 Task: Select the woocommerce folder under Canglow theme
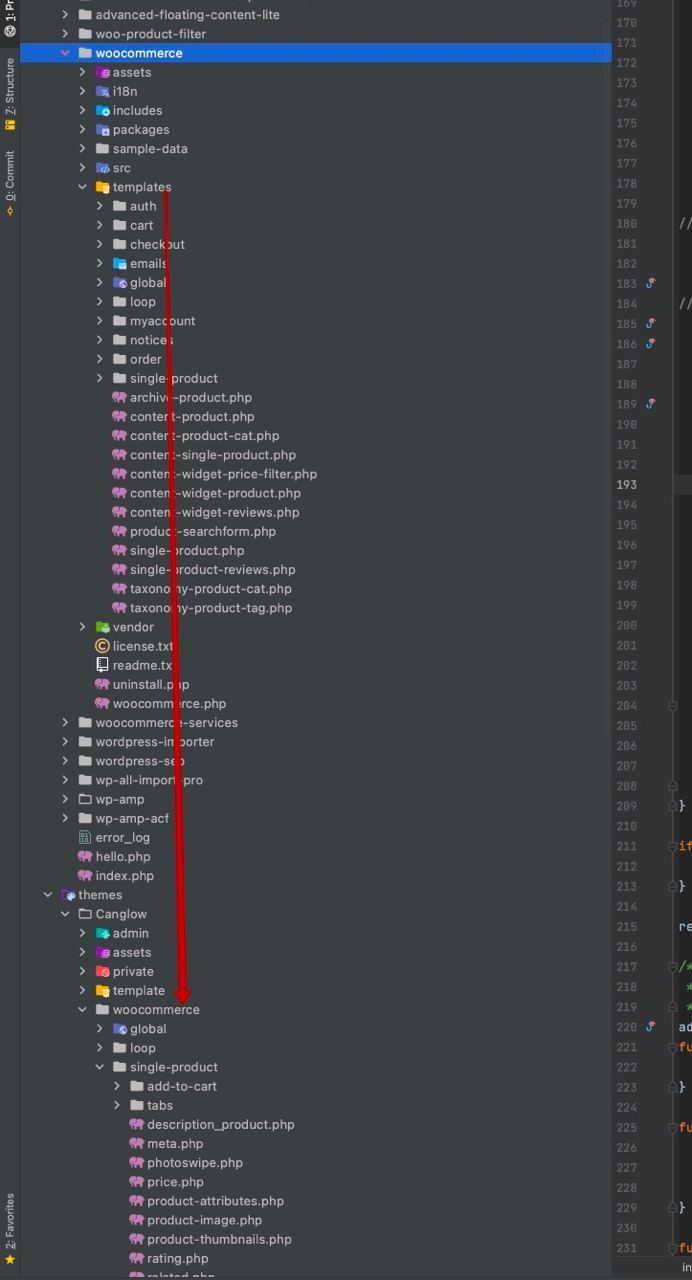pyautogui.click(x=156, y=1010)
